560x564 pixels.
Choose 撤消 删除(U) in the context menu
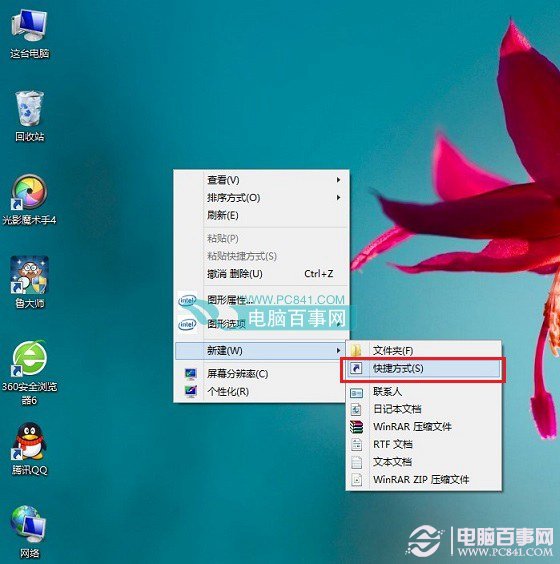[x=261, y=274]
